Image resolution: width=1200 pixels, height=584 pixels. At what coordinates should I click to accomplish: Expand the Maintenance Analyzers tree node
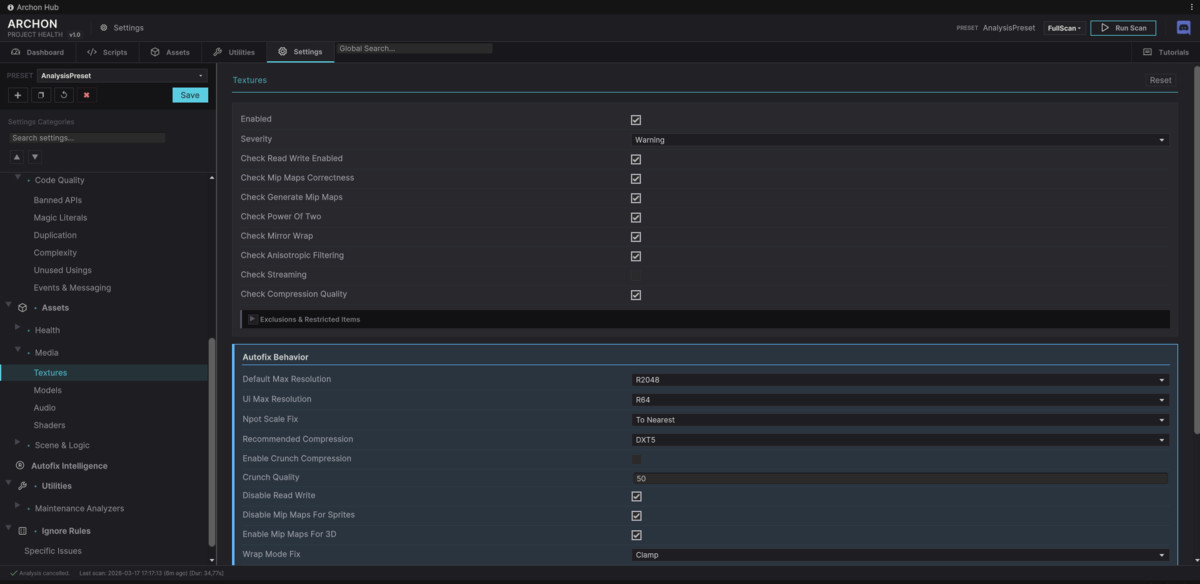point(18,506)
